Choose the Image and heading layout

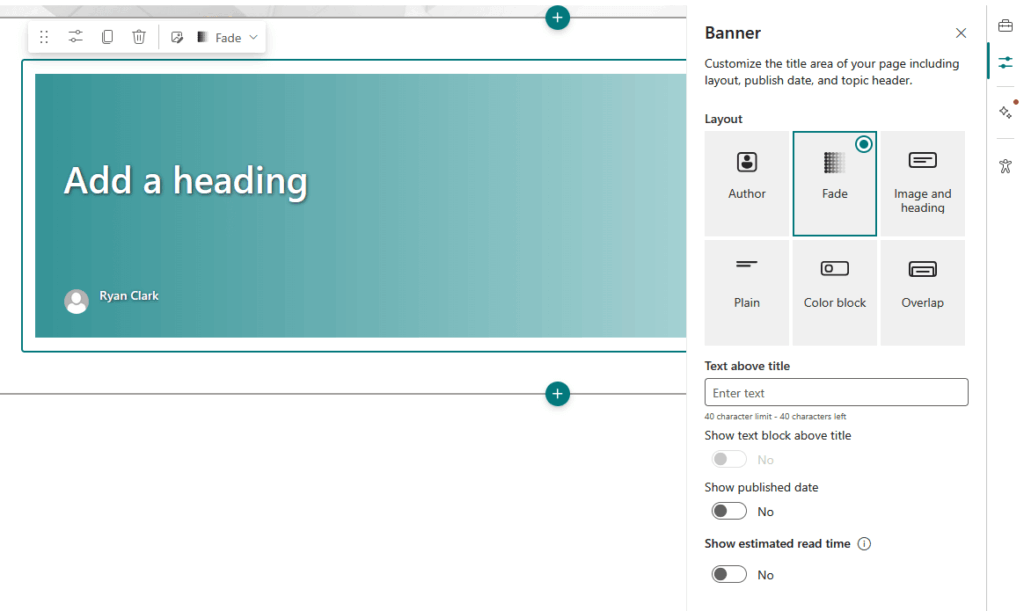coord(922,183)
